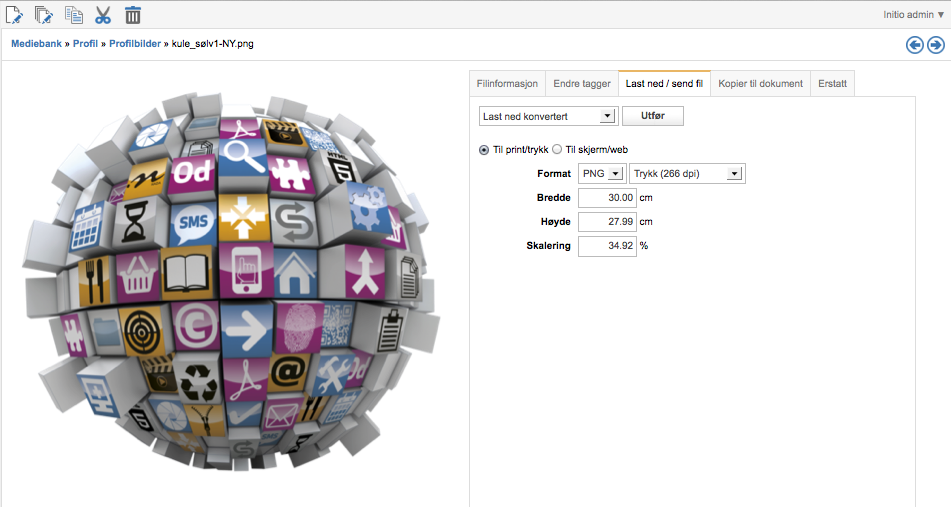Select the 'Til skjerm/web' radio button
Viewport: 951px width, 507px height.
[x=557, y=149]
